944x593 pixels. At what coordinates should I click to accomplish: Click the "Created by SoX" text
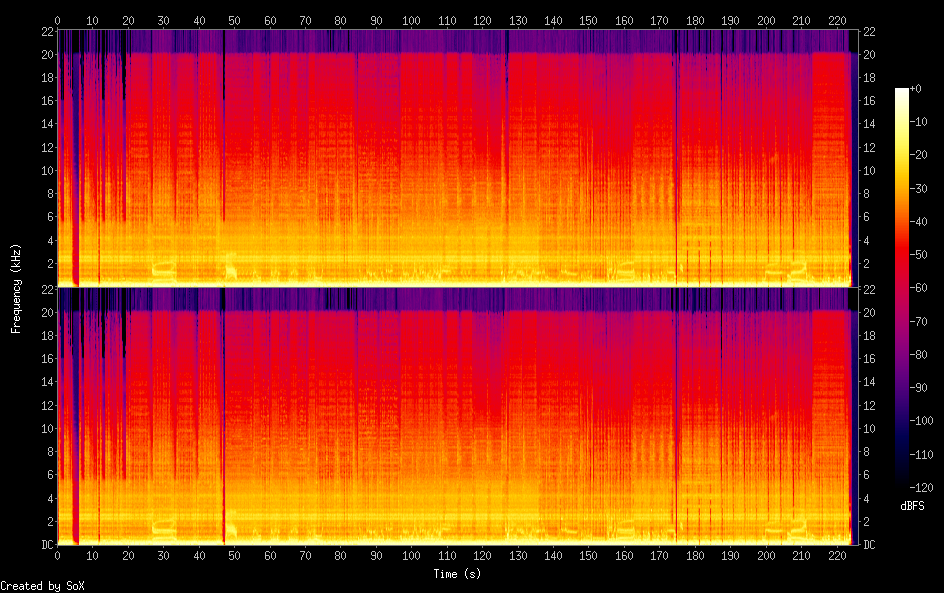point(42,586)
